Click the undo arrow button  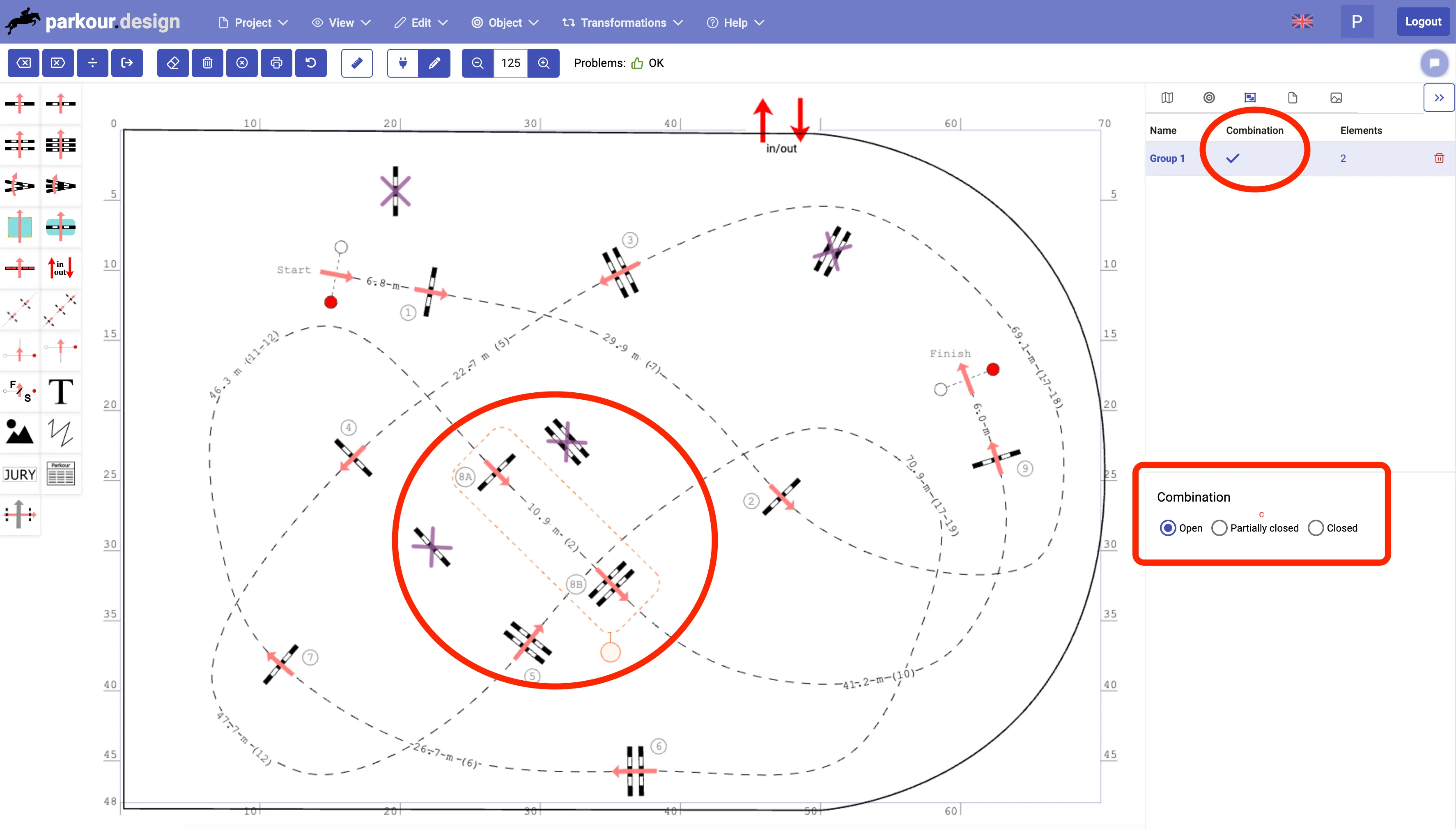point(311,62)
